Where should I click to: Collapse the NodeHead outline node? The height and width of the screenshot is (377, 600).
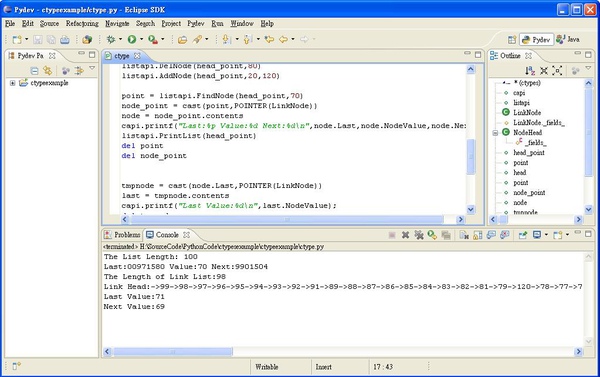[495, 133]
